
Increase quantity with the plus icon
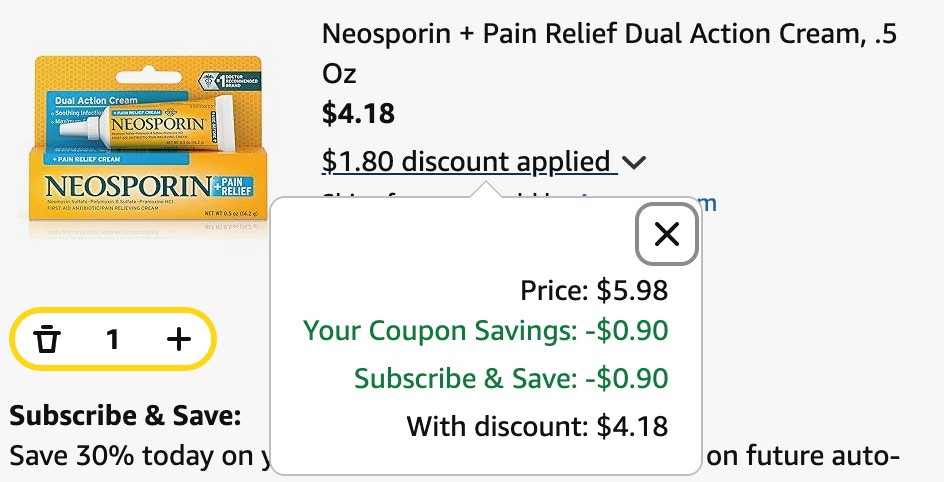click(179, 339)
